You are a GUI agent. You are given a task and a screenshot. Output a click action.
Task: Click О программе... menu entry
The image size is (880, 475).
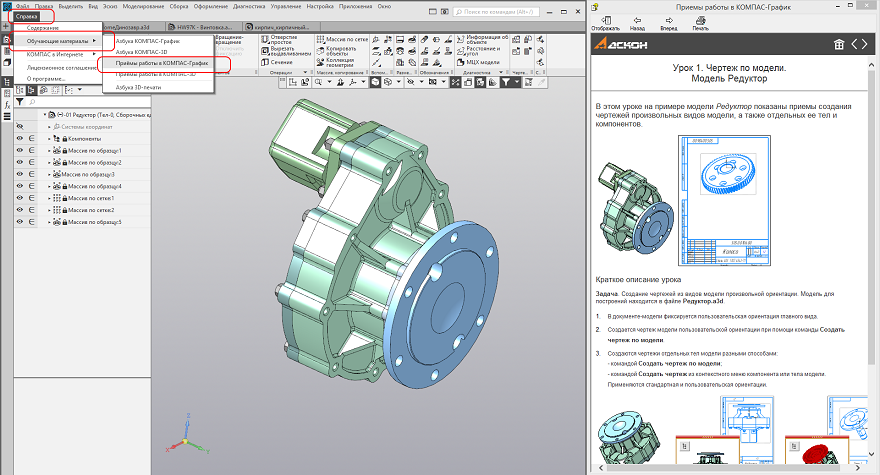pyautogui.click(x=45, y=77)
